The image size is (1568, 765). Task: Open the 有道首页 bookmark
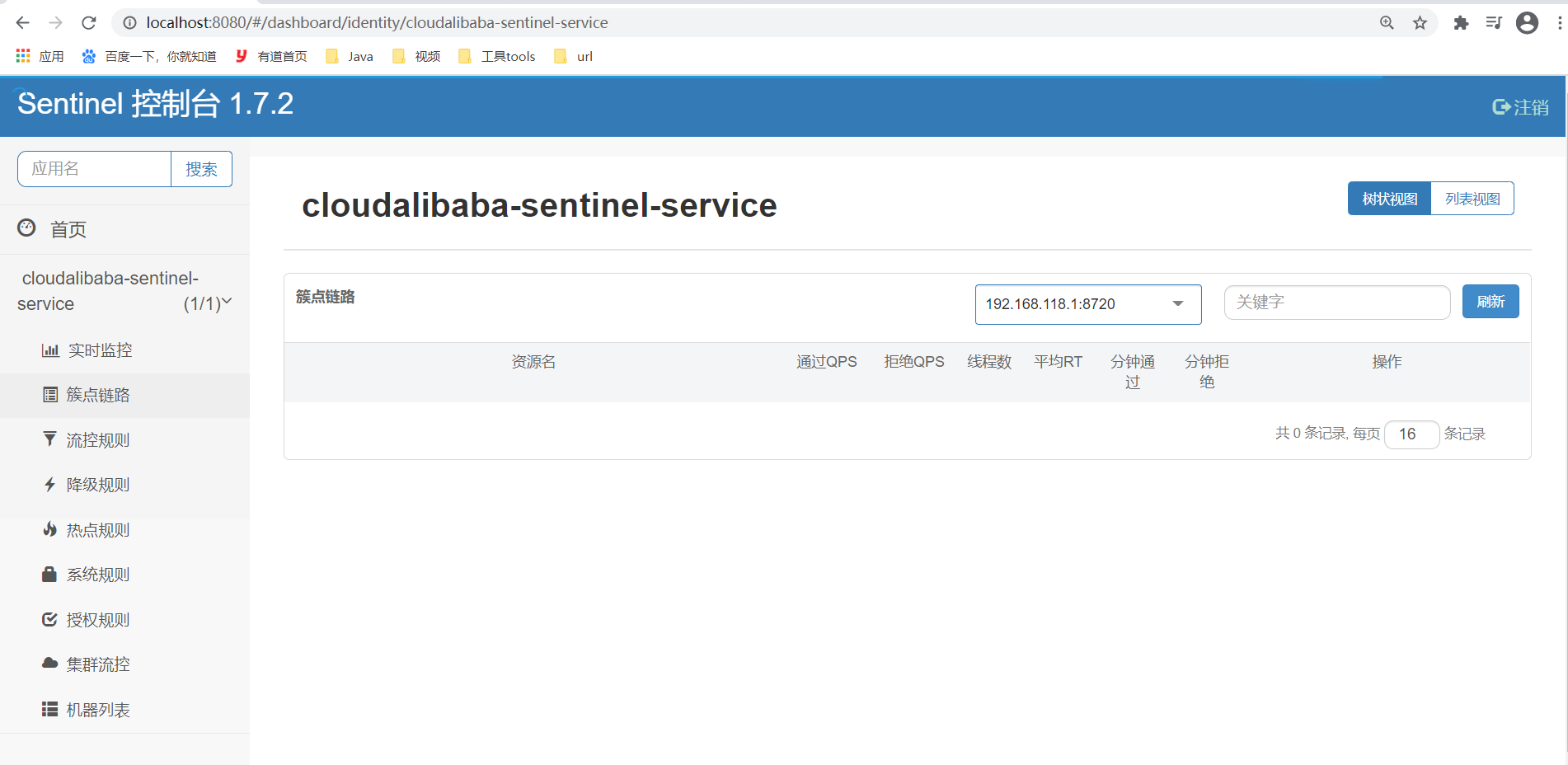point(271,56)
